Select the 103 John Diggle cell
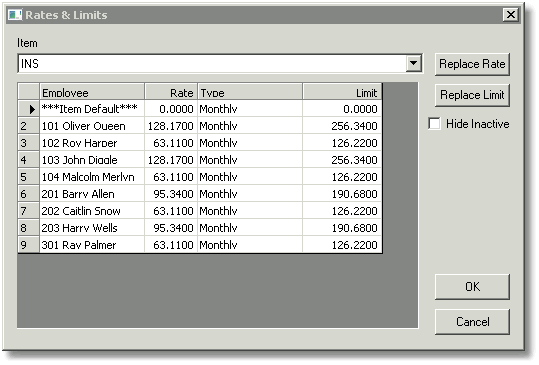This screenshot has height=365, width=539. tap(92, 160)
